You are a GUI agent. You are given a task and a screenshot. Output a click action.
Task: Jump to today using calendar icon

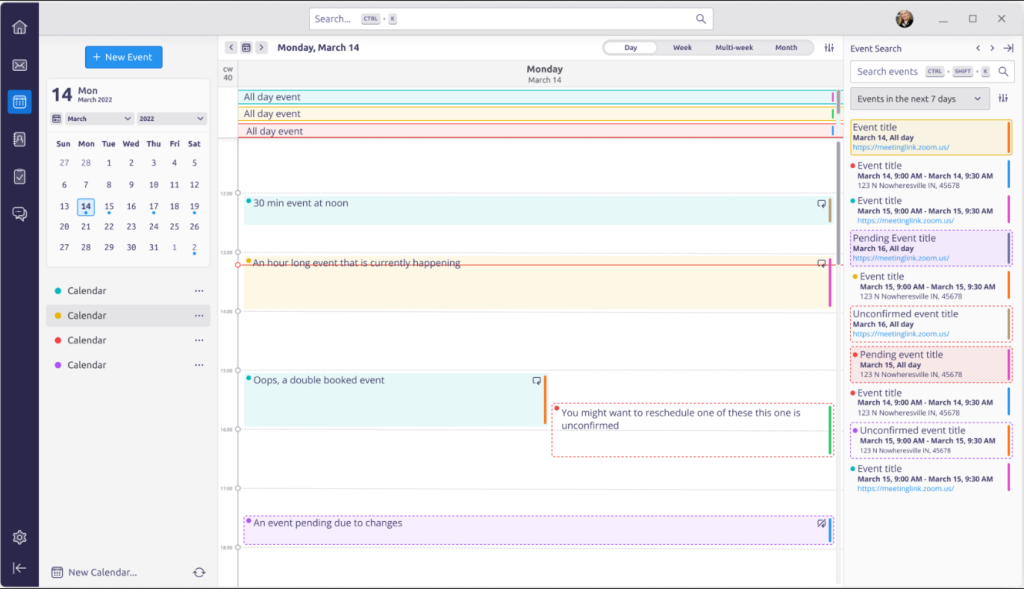[246, 48]
